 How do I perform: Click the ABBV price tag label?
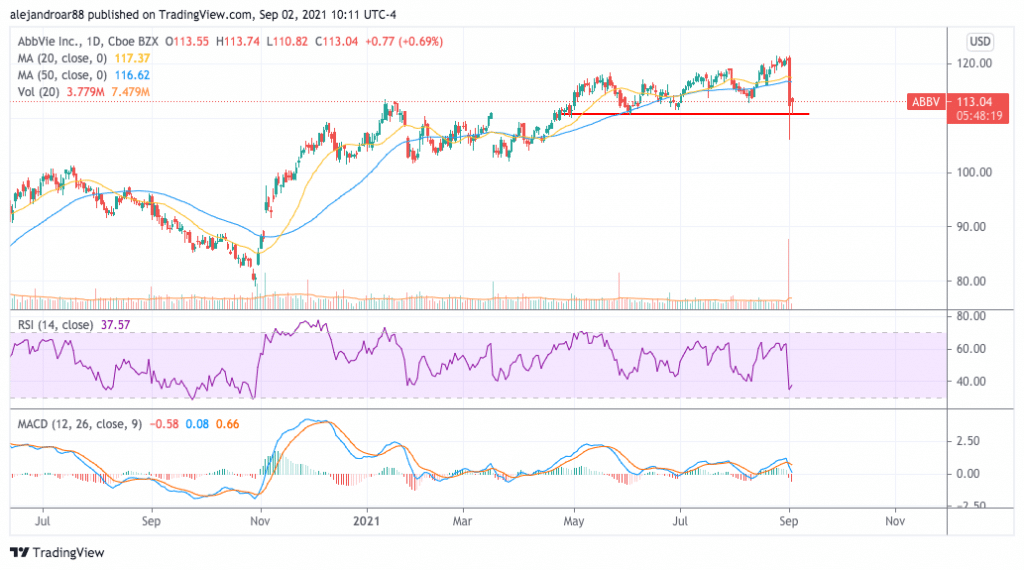coord(925,101)
